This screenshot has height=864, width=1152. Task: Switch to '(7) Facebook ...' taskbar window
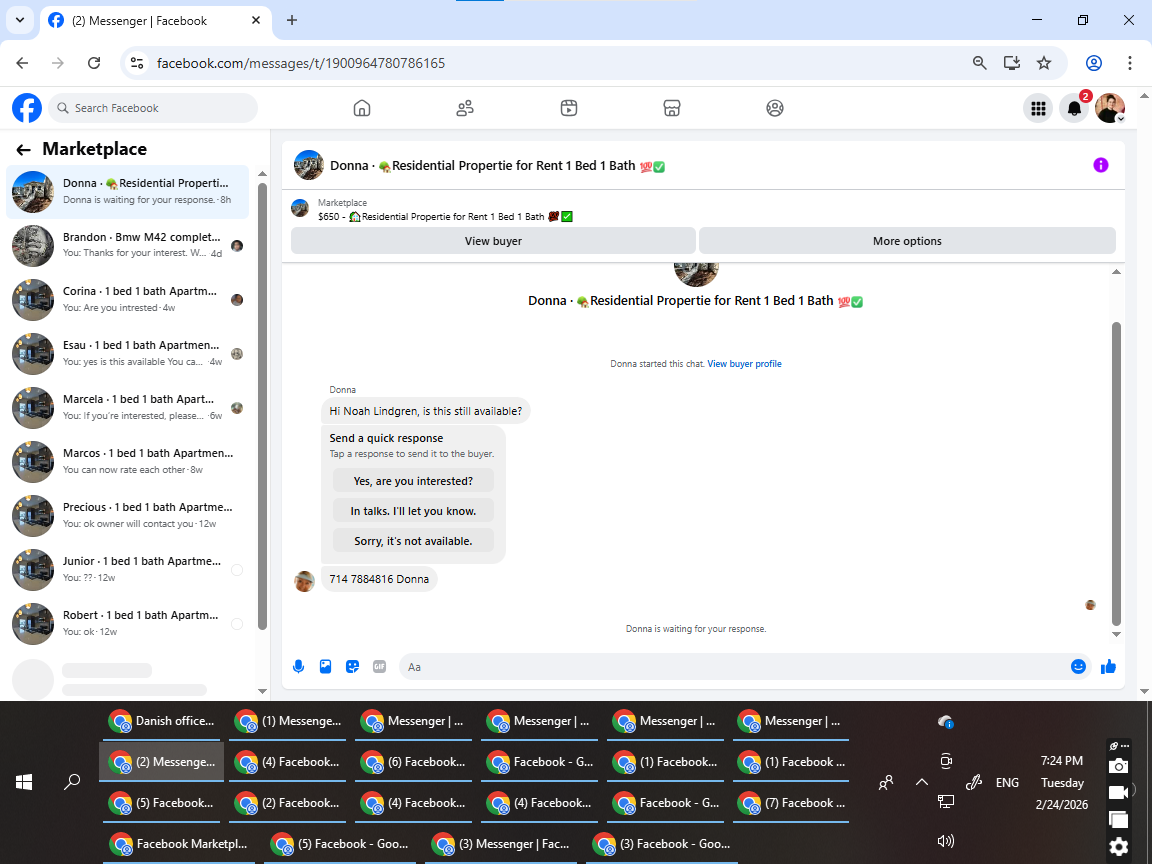pos(792,803)
